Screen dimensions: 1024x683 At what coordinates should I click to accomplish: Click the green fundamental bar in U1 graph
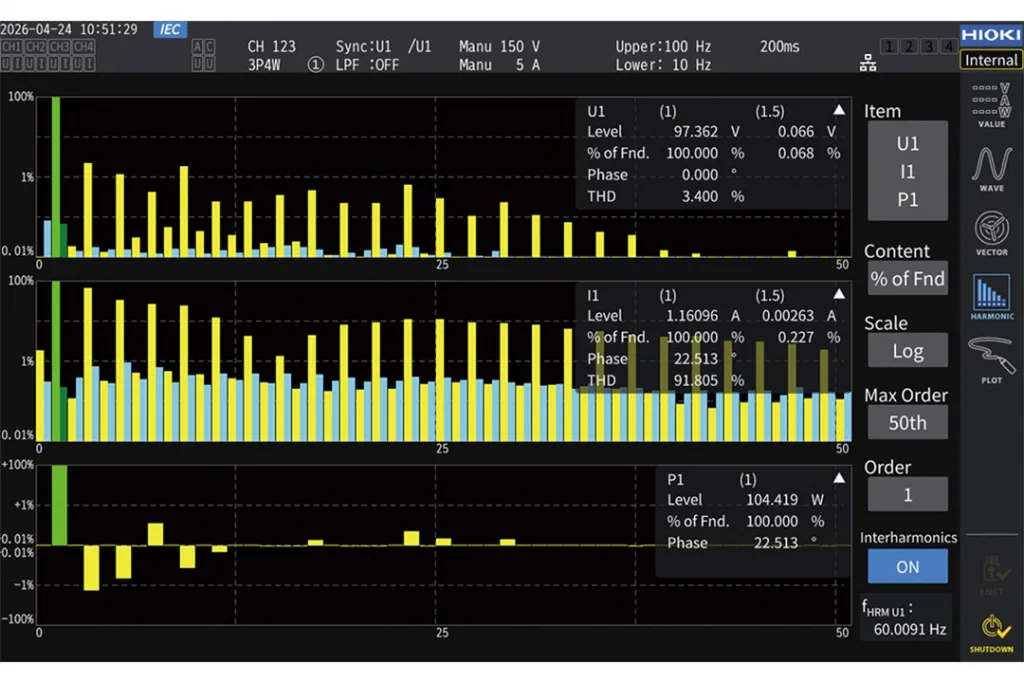click(56, 176)
